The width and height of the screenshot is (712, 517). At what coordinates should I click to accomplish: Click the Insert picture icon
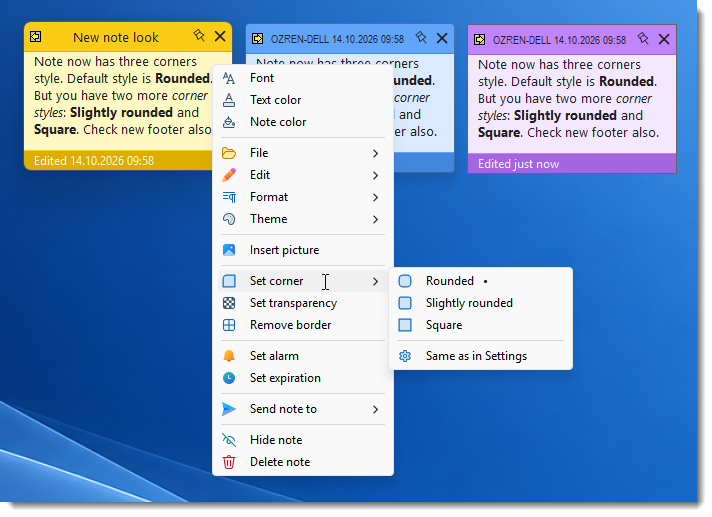[229, 250]
